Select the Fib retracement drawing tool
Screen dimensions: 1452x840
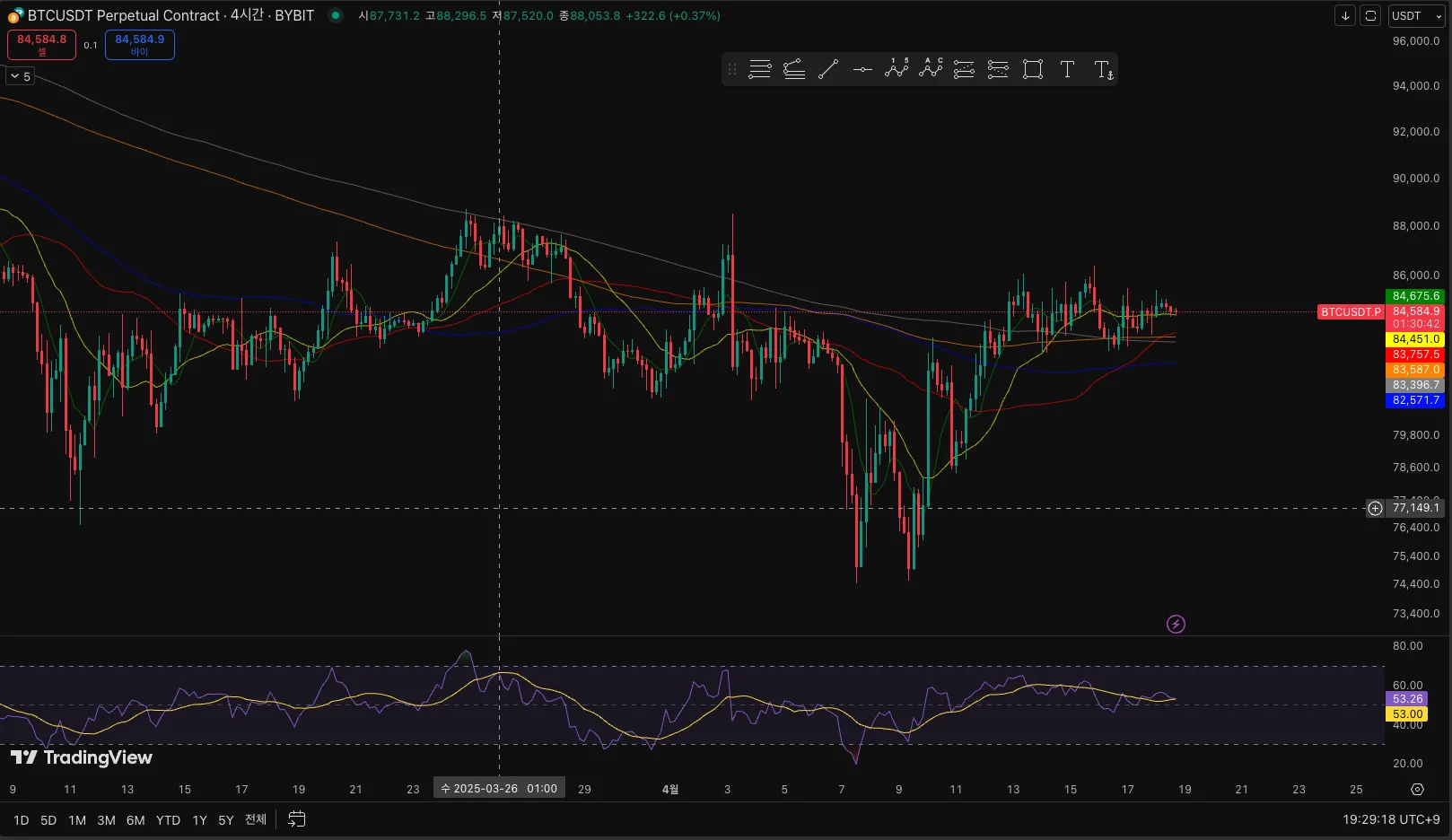click(759, 69)
